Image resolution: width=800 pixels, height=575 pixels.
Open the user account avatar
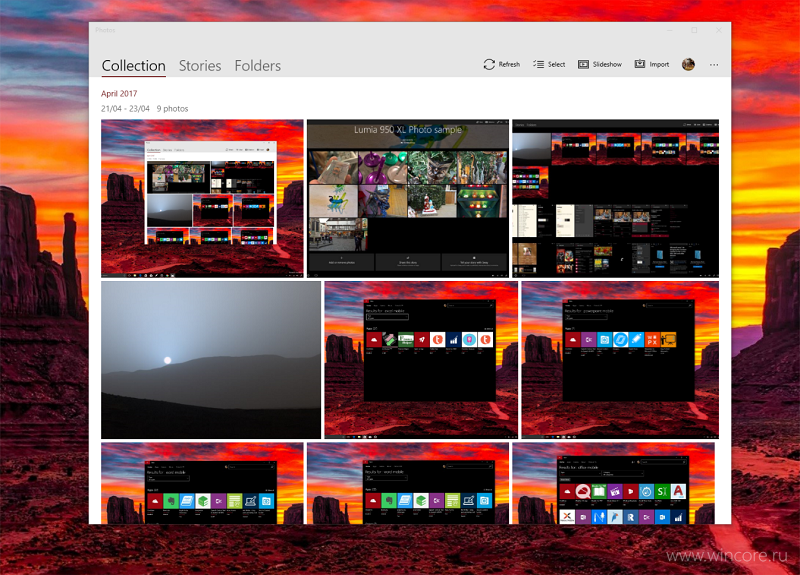click(688, 64)
